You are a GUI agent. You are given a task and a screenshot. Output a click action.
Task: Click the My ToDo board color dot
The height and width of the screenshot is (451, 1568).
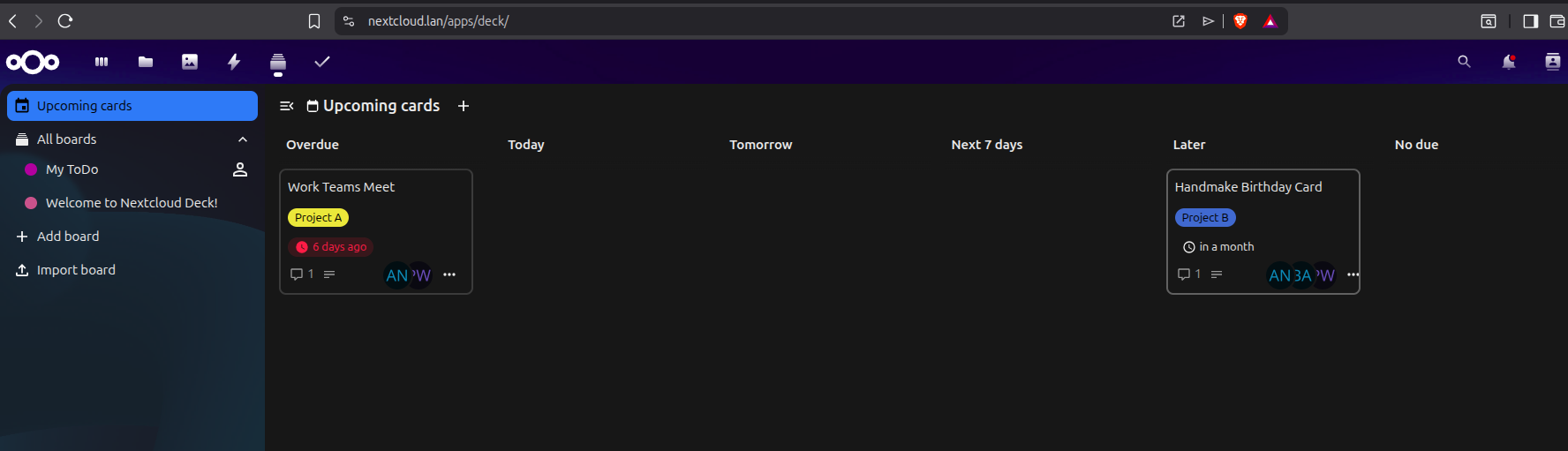[x=31, y=169]
